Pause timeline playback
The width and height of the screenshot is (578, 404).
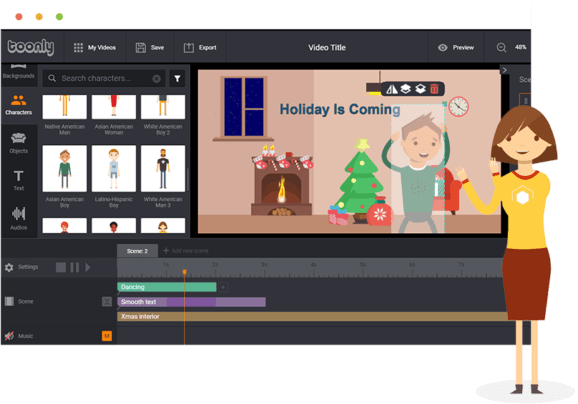click(x=74, y=267)
